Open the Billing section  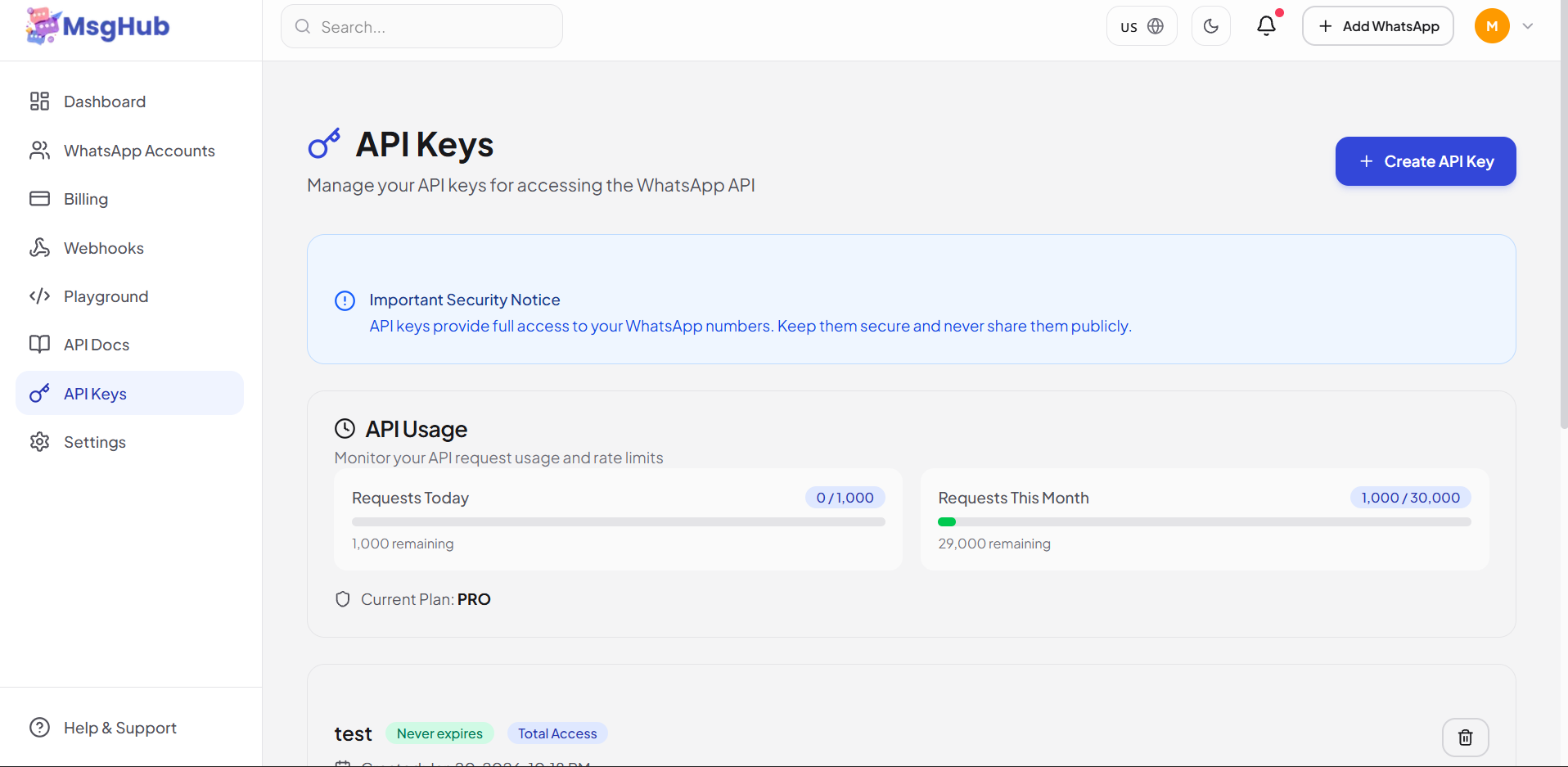tap(130, 199)
